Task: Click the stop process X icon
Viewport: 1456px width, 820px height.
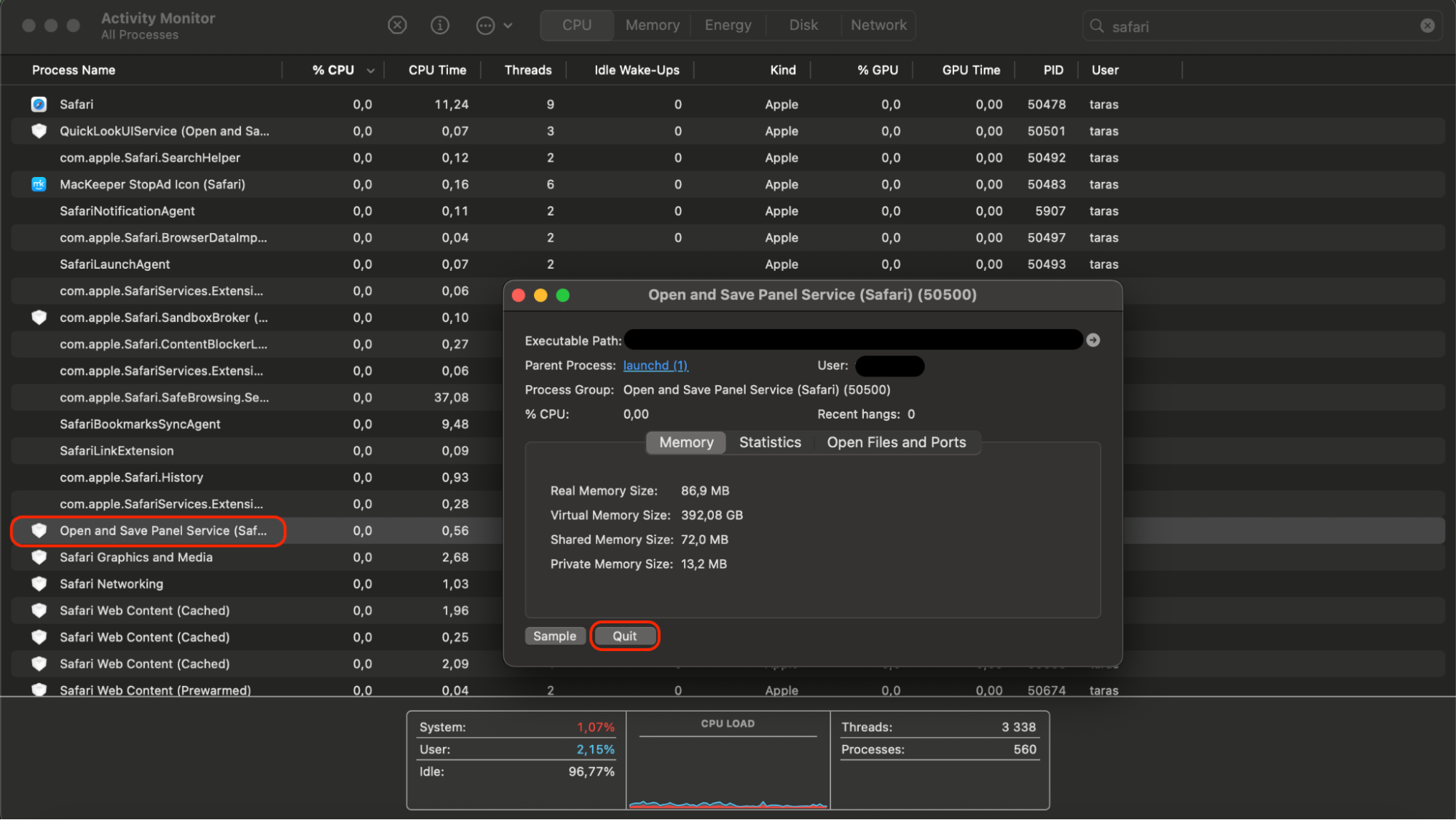Action: coord(397,25)
